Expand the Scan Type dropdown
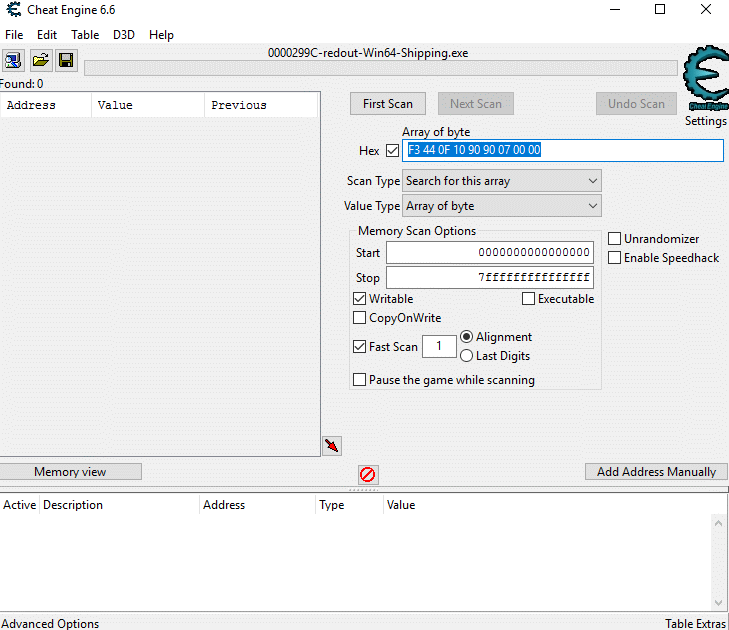 click(501, 181)
